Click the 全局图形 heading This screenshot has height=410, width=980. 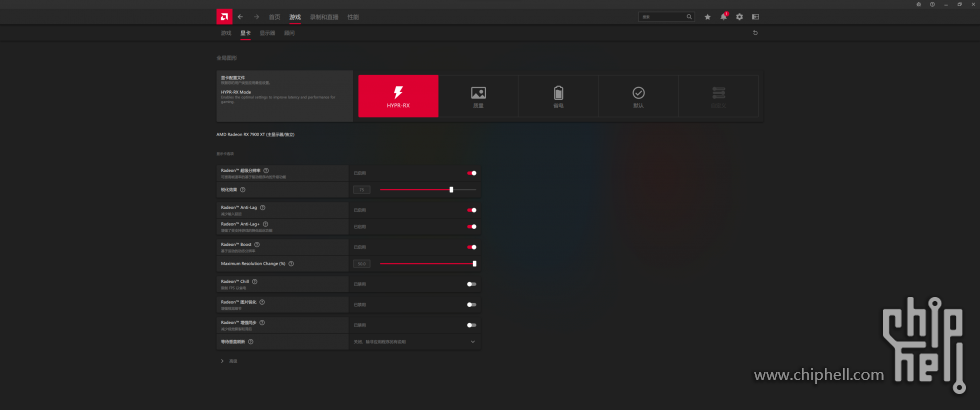227,58
